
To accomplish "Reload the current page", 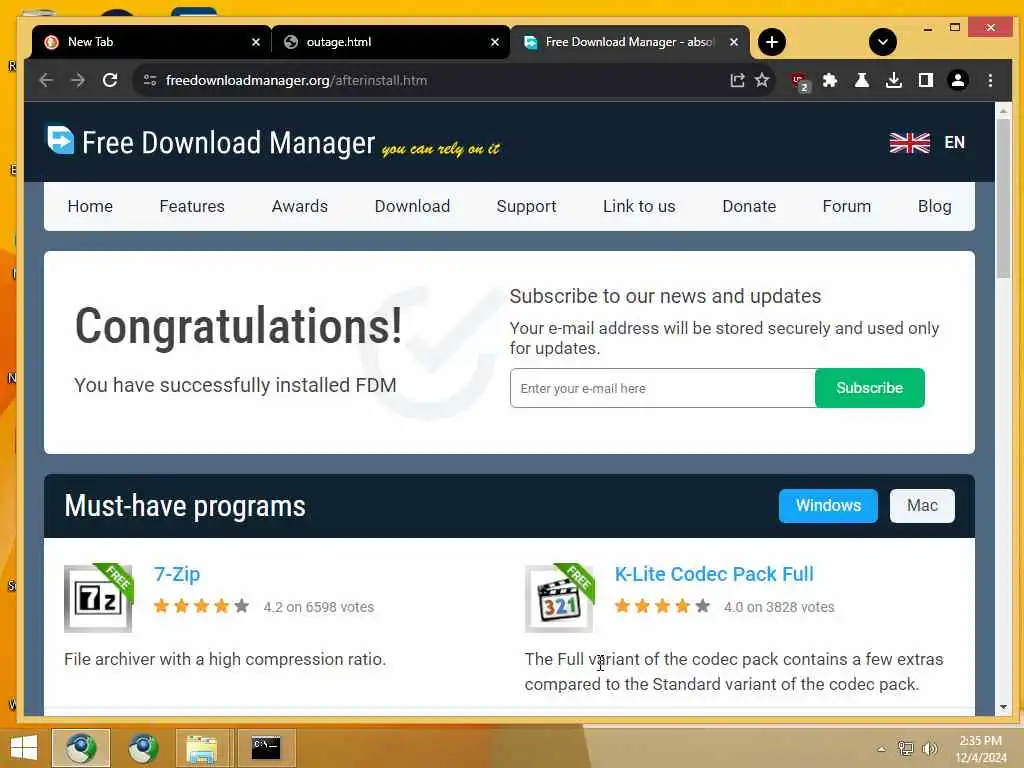I will click(x=110, y=80).
